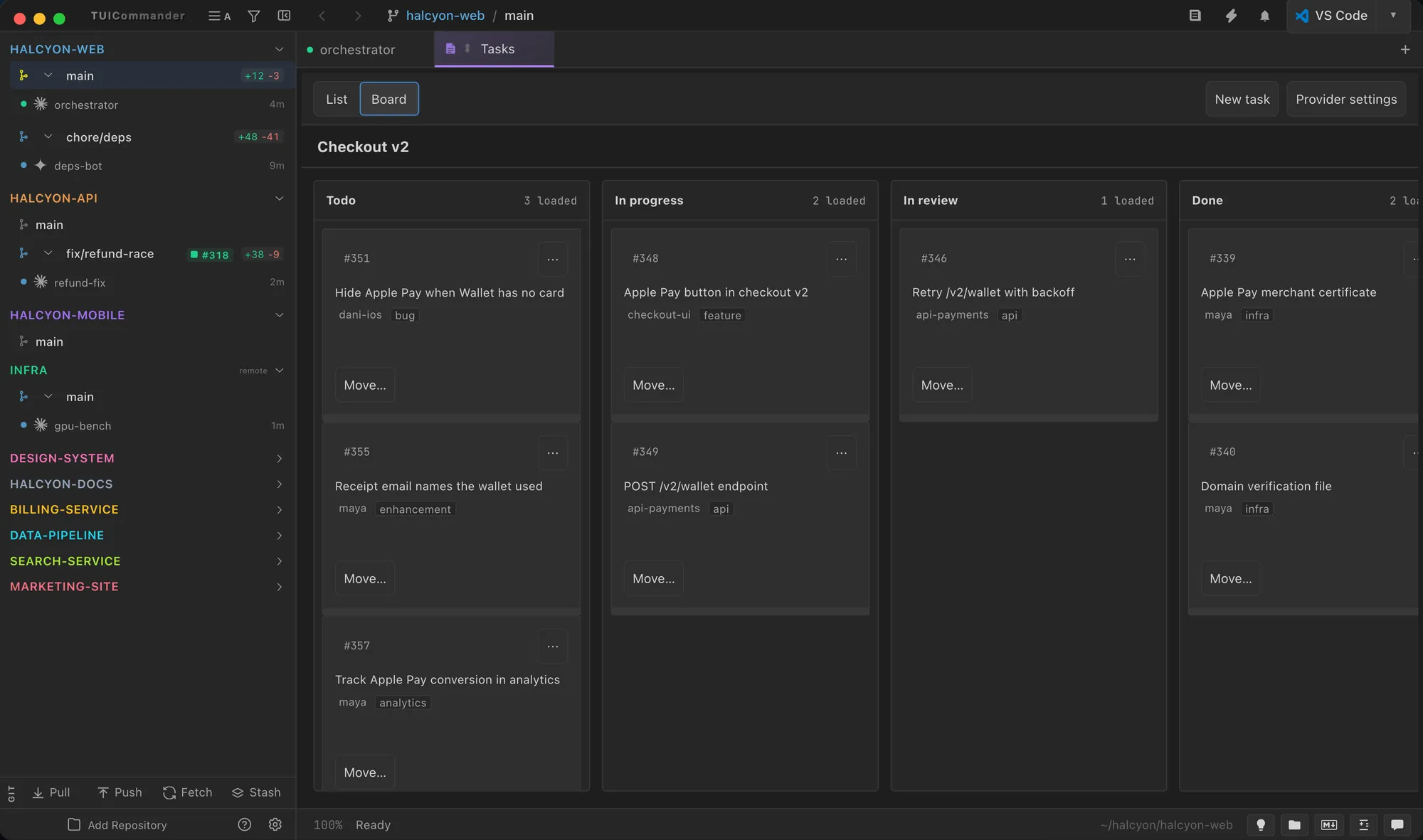
Task: Switch task view to Board
Action: point(389,99)
